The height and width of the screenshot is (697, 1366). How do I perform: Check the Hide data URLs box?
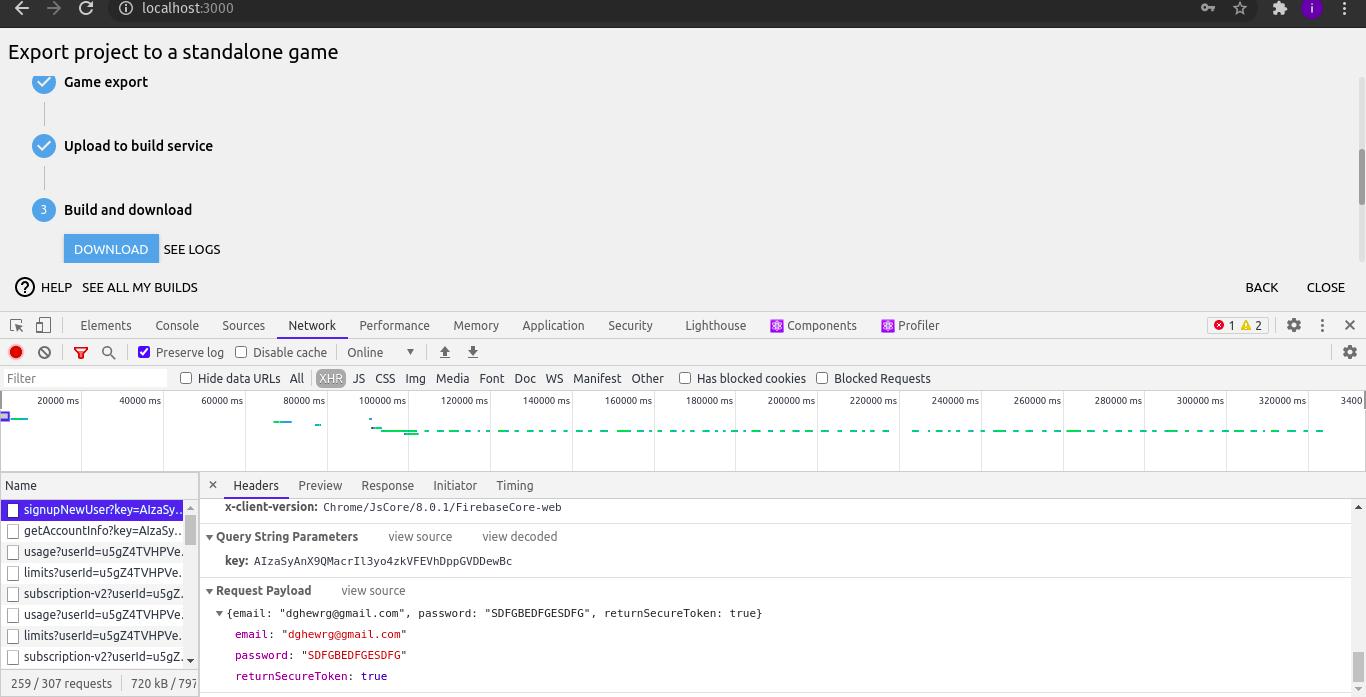(x=185, y=378)
